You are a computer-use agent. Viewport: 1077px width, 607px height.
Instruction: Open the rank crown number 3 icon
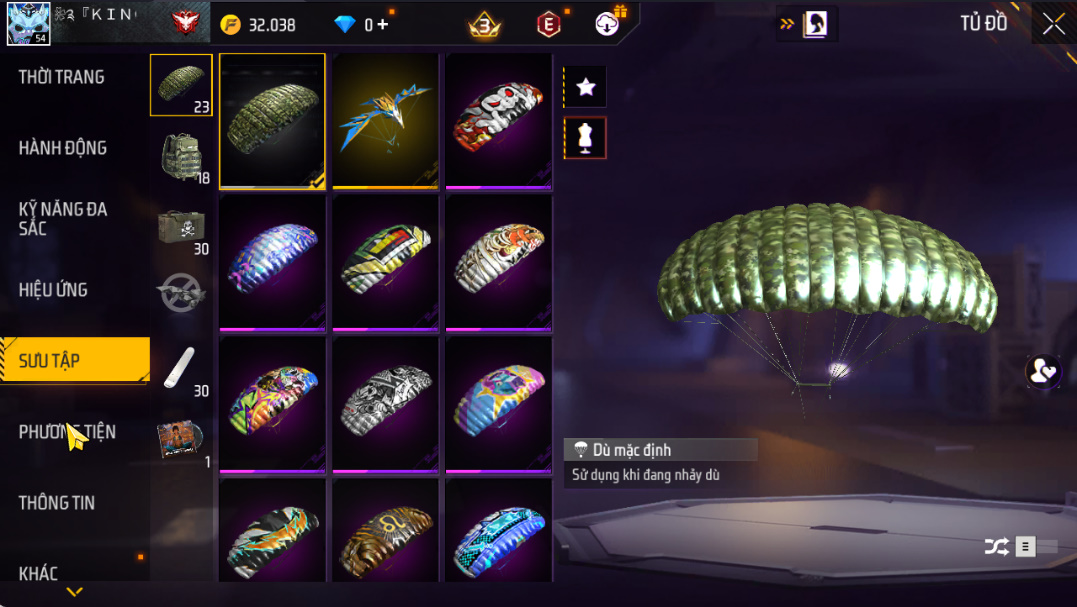(x=485, y=25)
